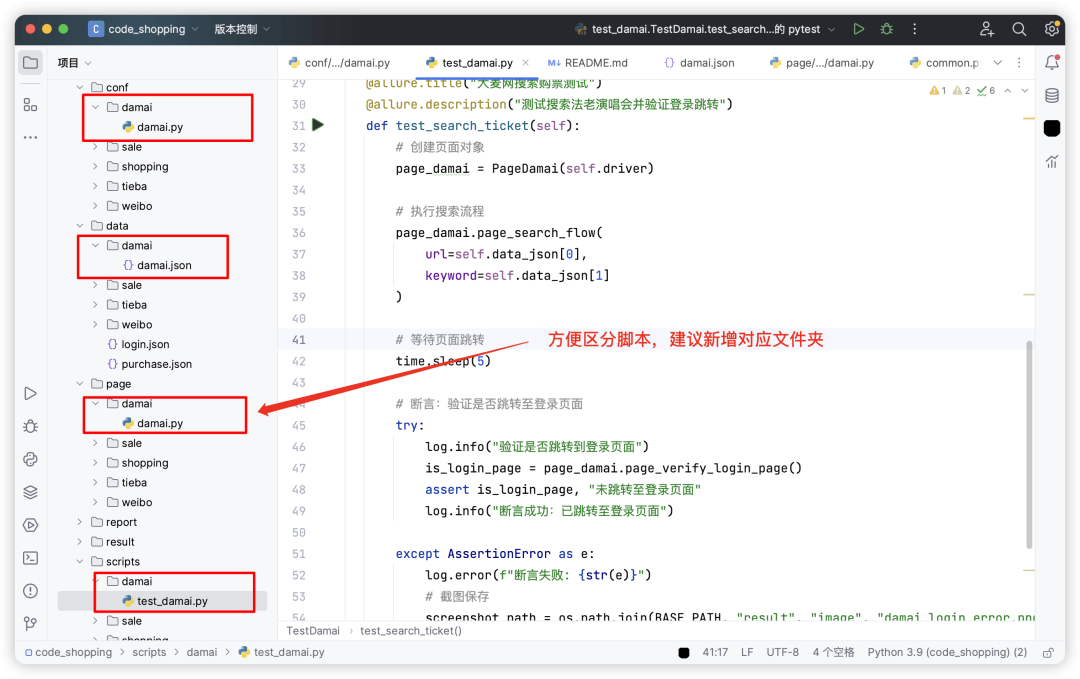Open inspection warnings summary widget
The image size is (1080, 679).
tap(962, 90)
